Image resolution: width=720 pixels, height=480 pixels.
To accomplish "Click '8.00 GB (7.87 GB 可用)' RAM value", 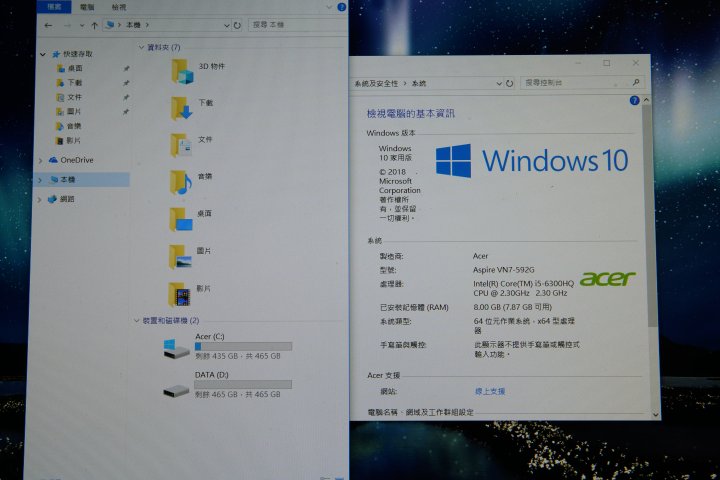I will [512, 307].
